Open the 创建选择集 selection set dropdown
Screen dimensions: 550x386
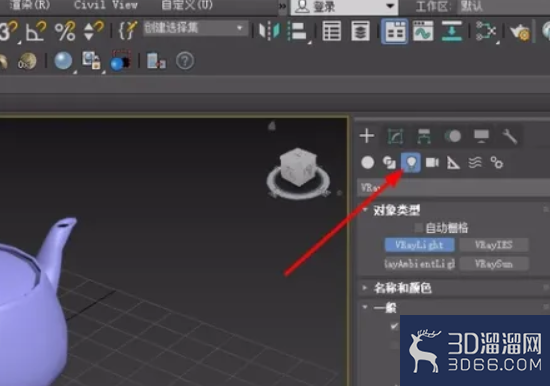coord(195,28)
